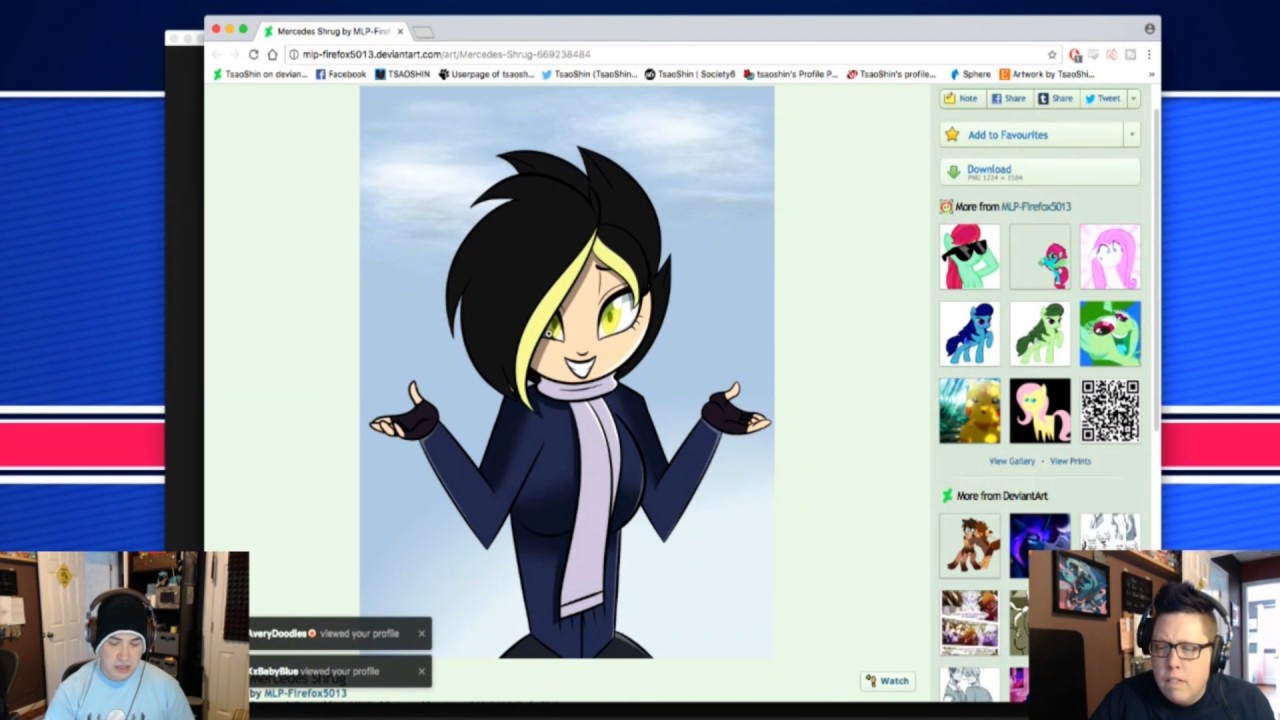Open the brown pony thumbnail under More from DeviantArt
Viewport: 1280px width, 720px height.
pos(970,545)
